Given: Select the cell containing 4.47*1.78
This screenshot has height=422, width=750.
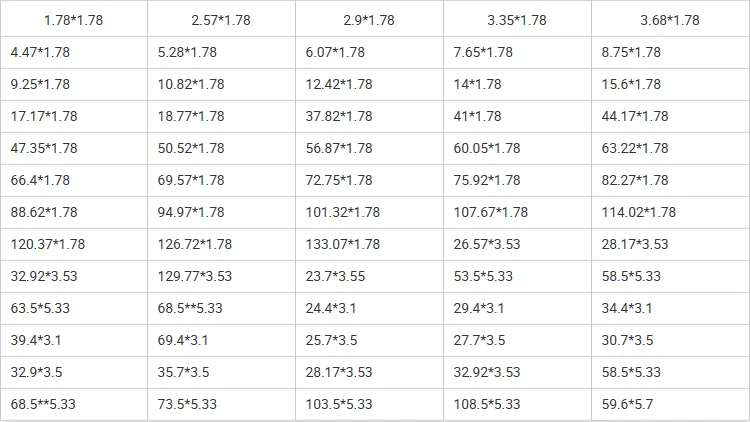Looking at the screenshot, I should coord(74,52).
